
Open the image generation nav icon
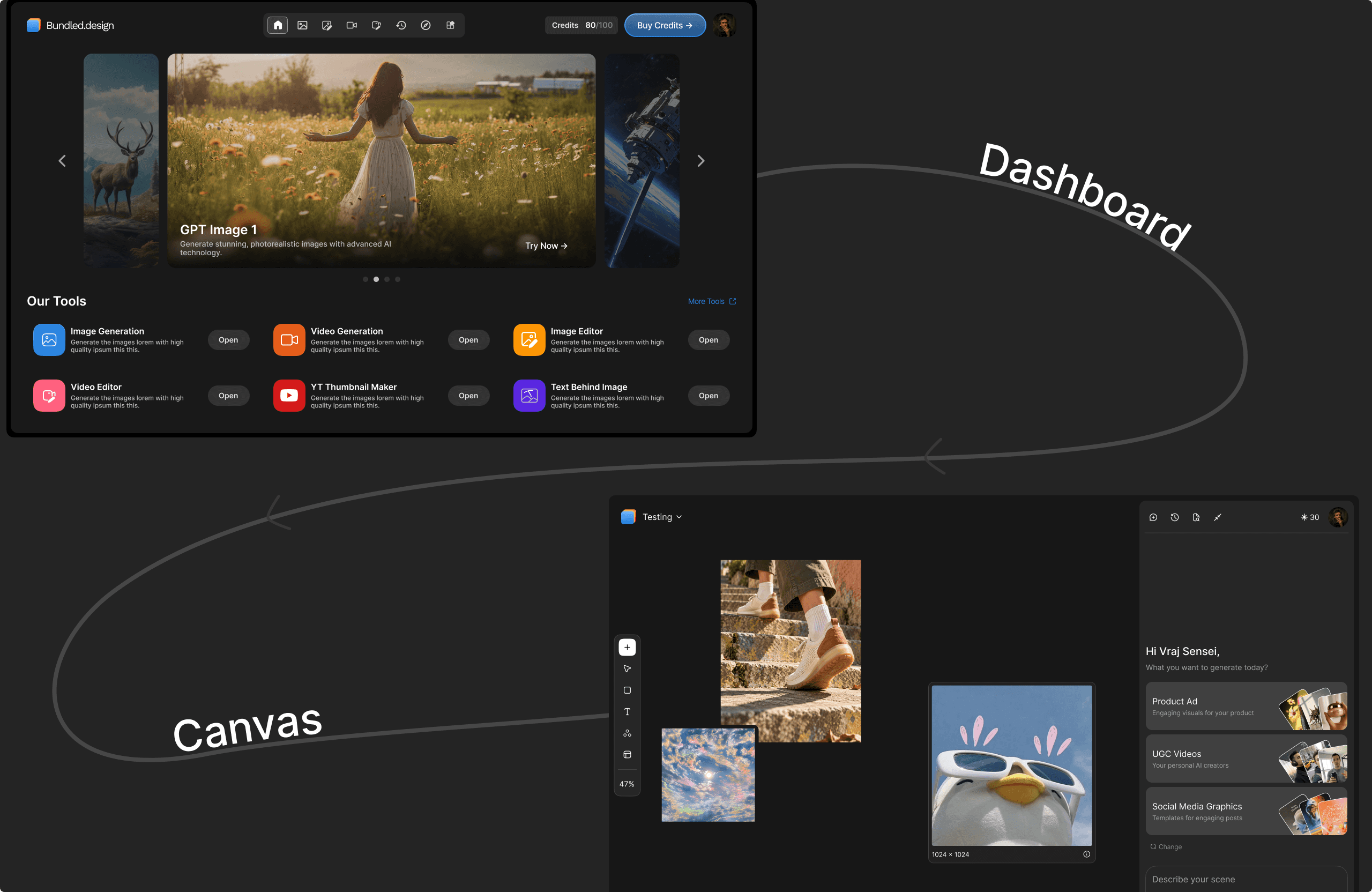(302, 25)
